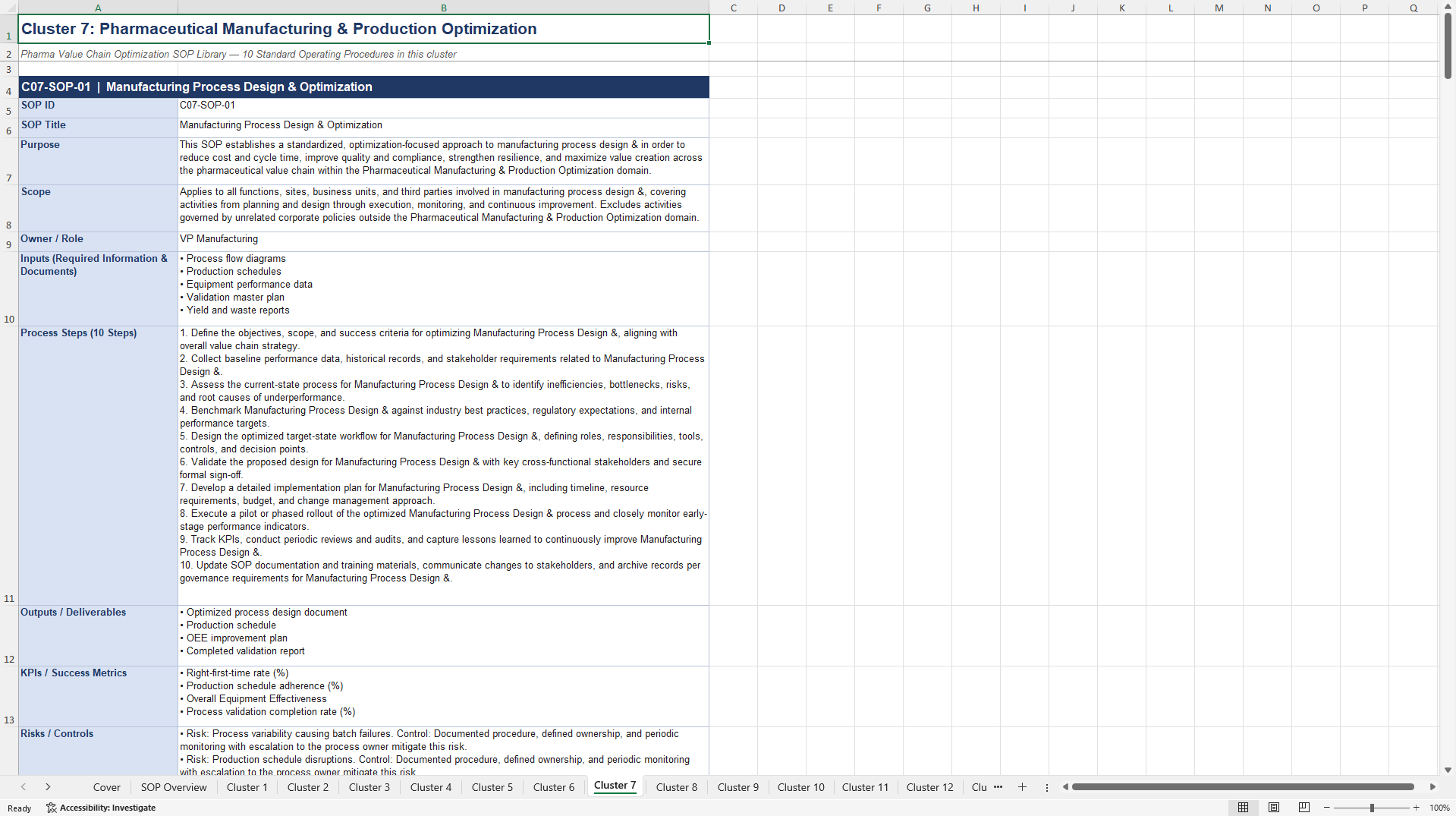Select column C header

click(x=734, y=8)
